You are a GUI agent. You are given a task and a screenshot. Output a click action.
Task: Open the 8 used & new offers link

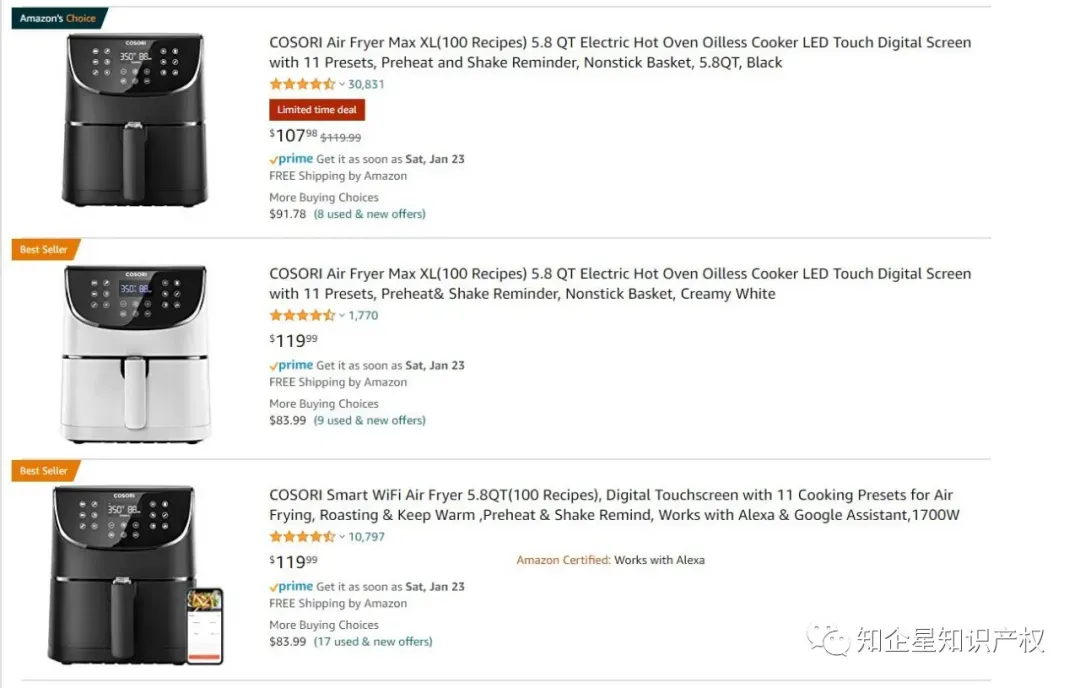point(370,214)
